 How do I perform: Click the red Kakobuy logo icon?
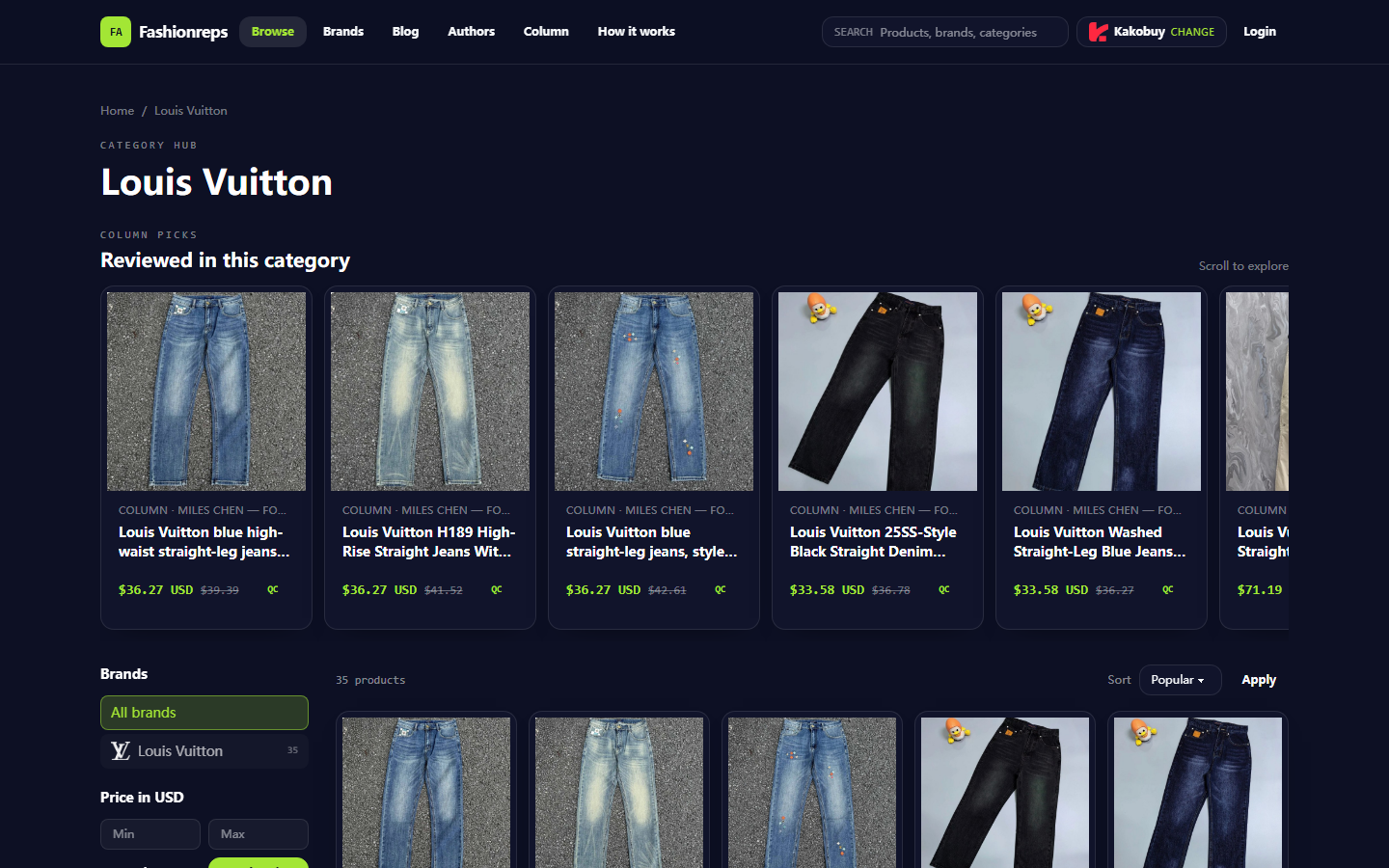pos(1098,32)
